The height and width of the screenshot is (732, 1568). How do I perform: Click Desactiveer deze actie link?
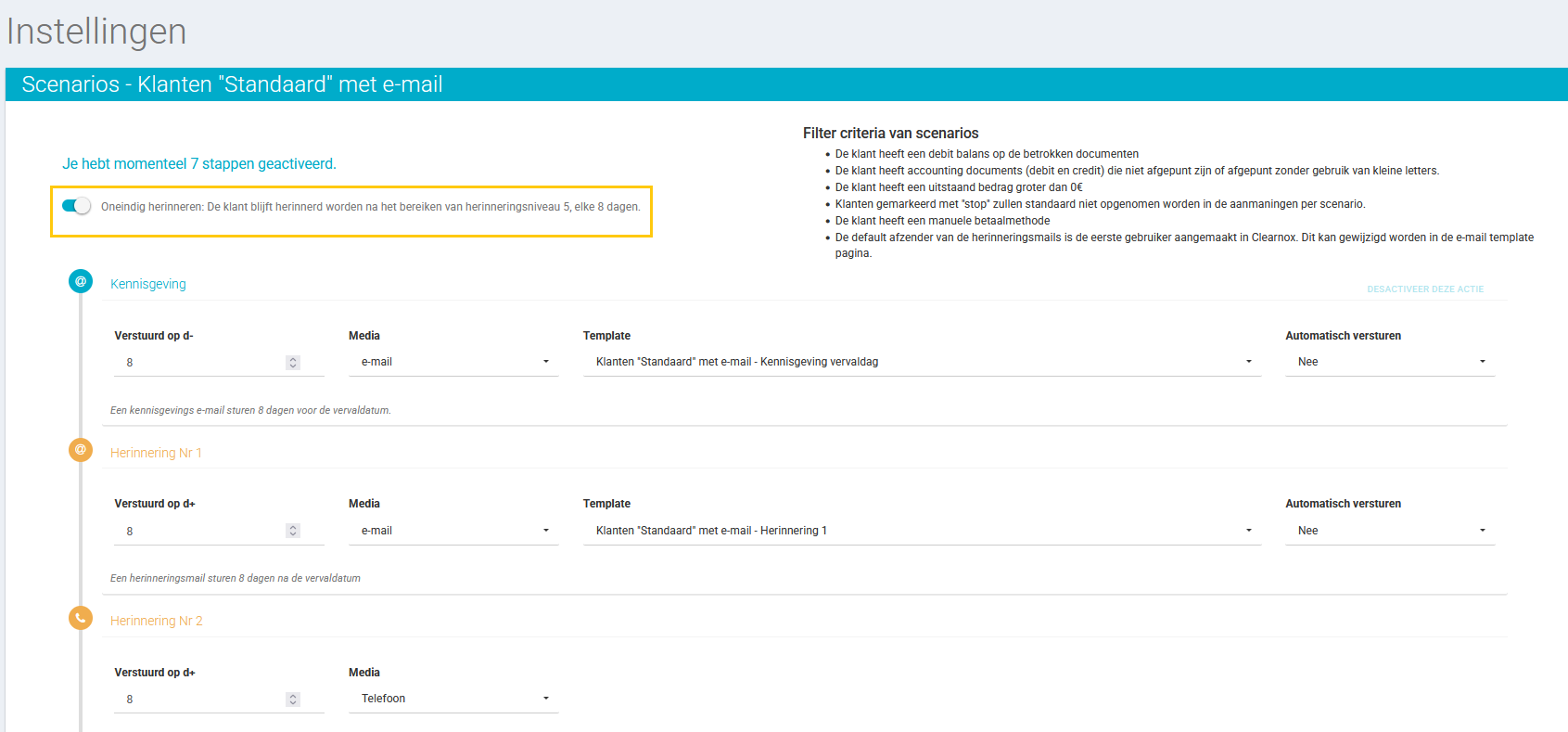pos(1424,289)
